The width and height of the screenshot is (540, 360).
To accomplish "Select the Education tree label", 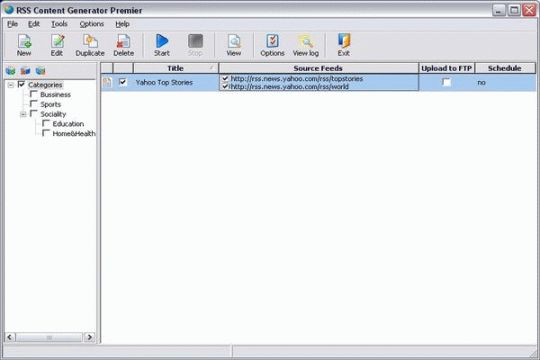I will pyautogui.click(x=68, y=124).
